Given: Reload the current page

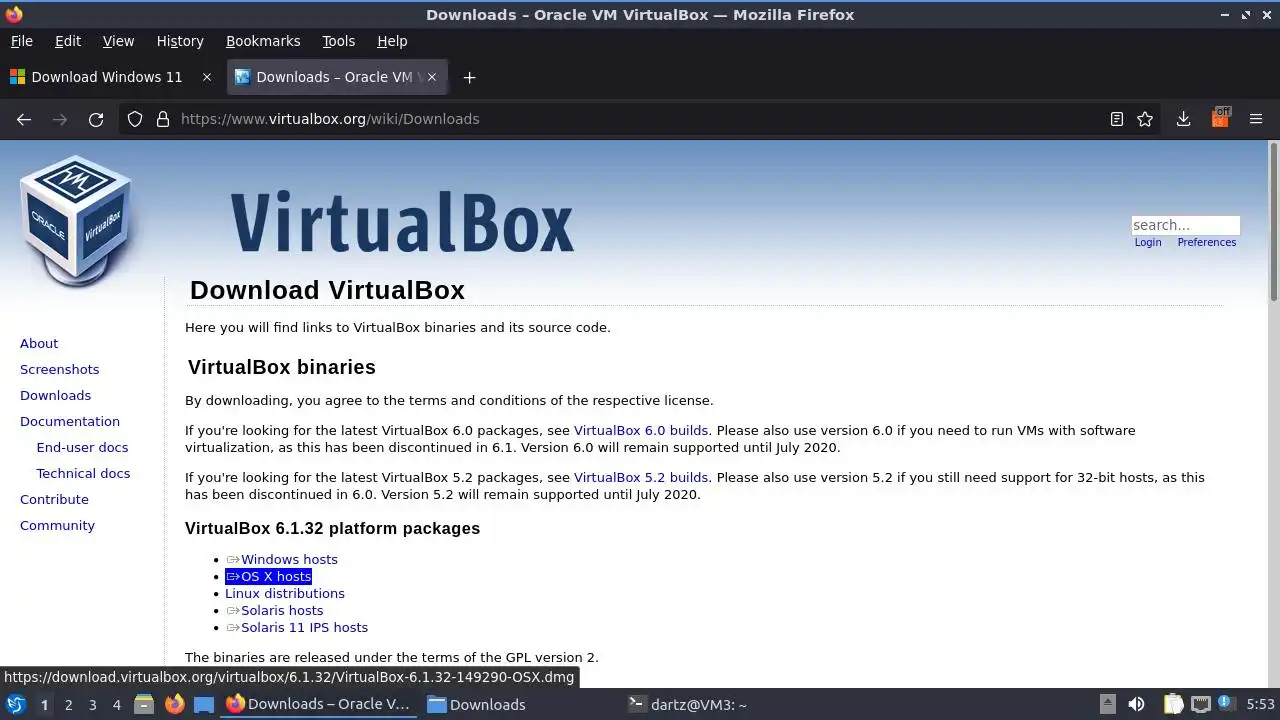Looking at the screenshot, I should (96, 119).
